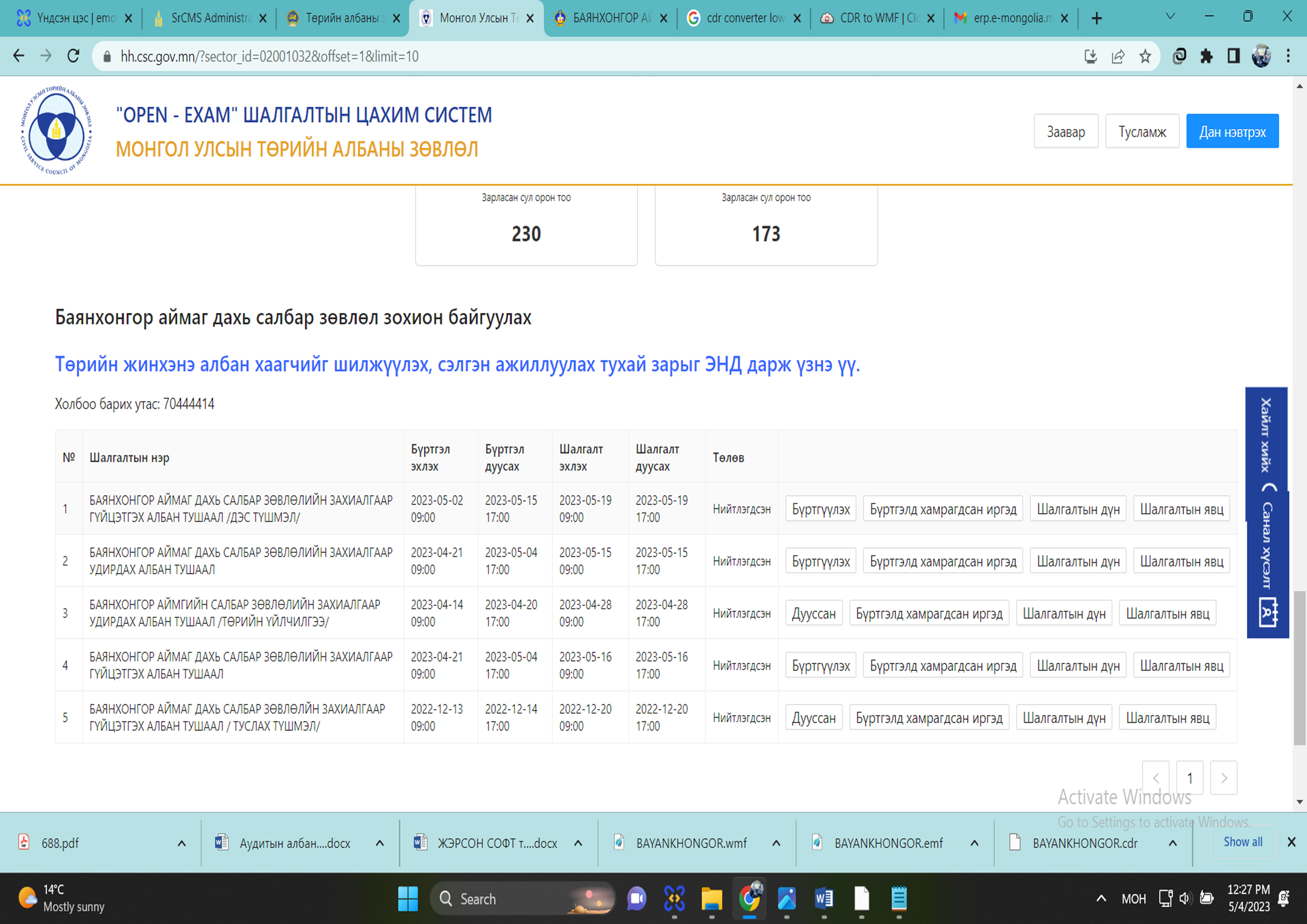Open options for 688.pdf download

tap(181, 843)
